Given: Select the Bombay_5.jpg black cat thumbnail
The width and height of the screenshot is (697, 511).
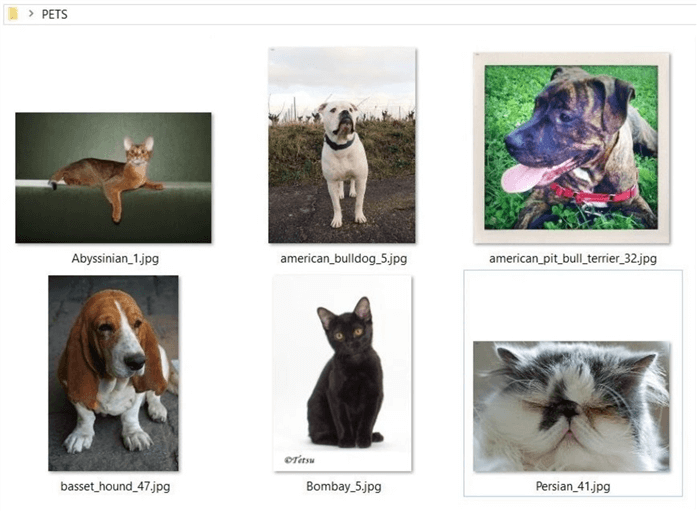Looking at the screenshot, I should (343, 373).
